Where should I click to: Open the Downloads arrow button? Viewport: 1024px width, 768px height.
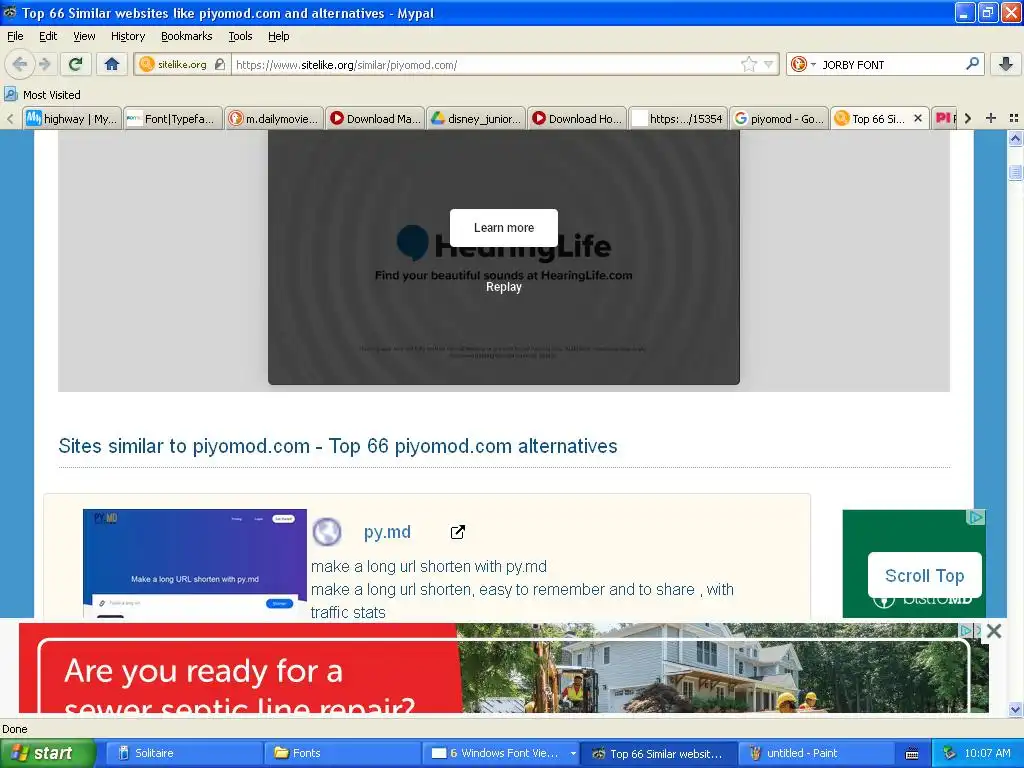1006,64
